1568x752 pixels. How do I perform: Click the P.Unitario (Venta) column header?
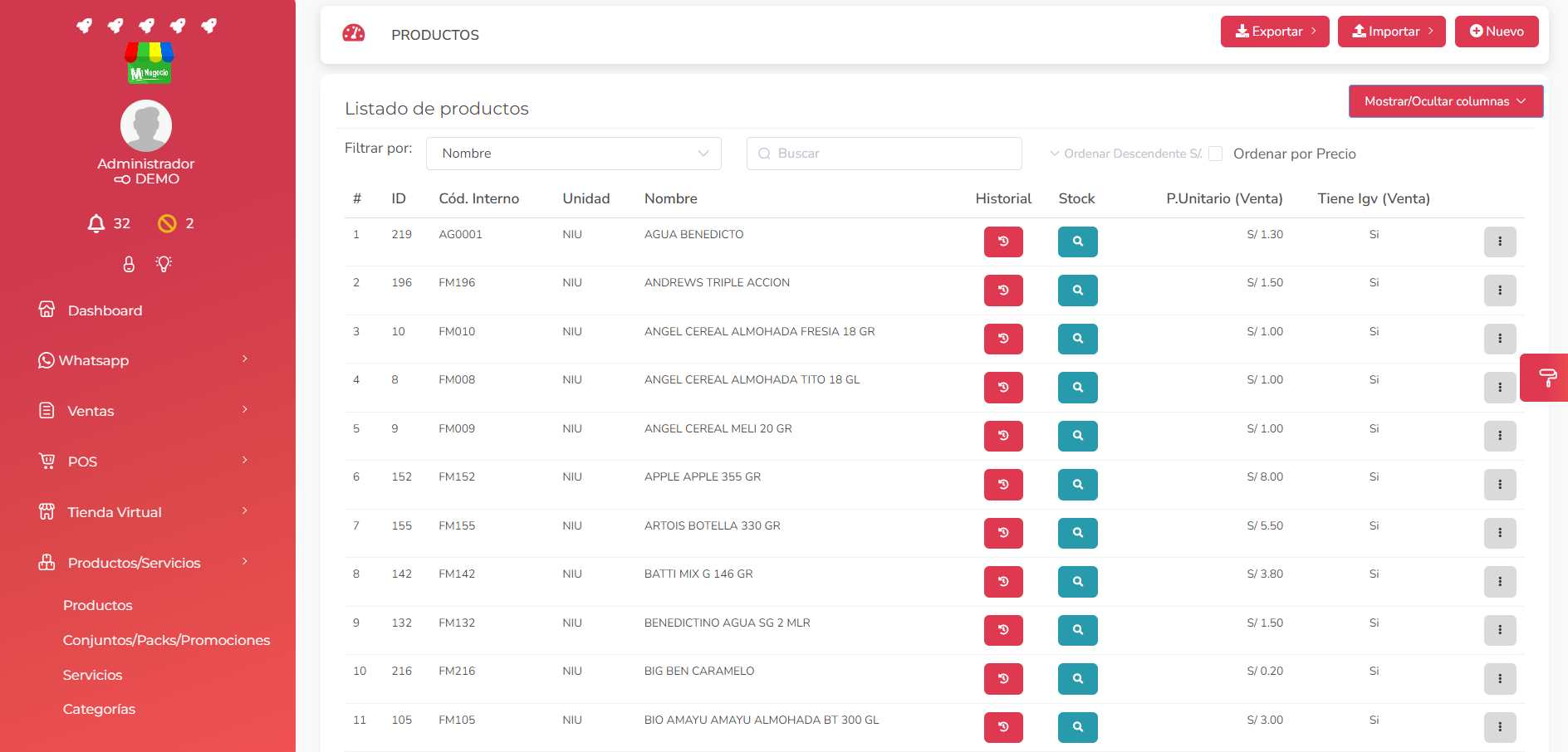[x=1224, y=198]
